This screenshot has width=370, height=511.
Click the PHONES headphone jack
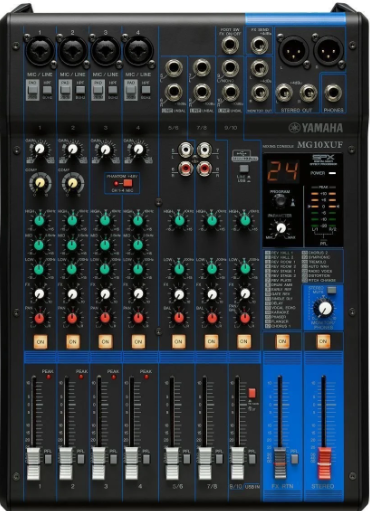pyautogui.click(x=333, y=93)
